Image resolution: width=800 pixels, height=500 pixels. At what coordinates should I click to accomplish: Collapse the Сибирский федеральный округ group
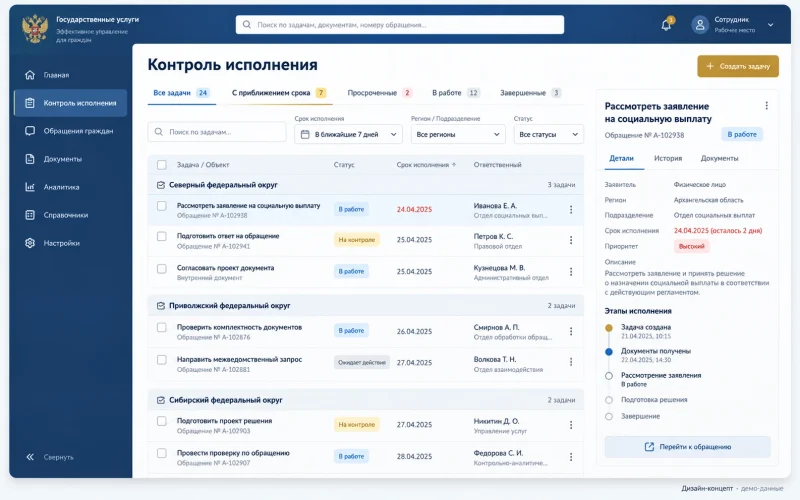[161, 401]
